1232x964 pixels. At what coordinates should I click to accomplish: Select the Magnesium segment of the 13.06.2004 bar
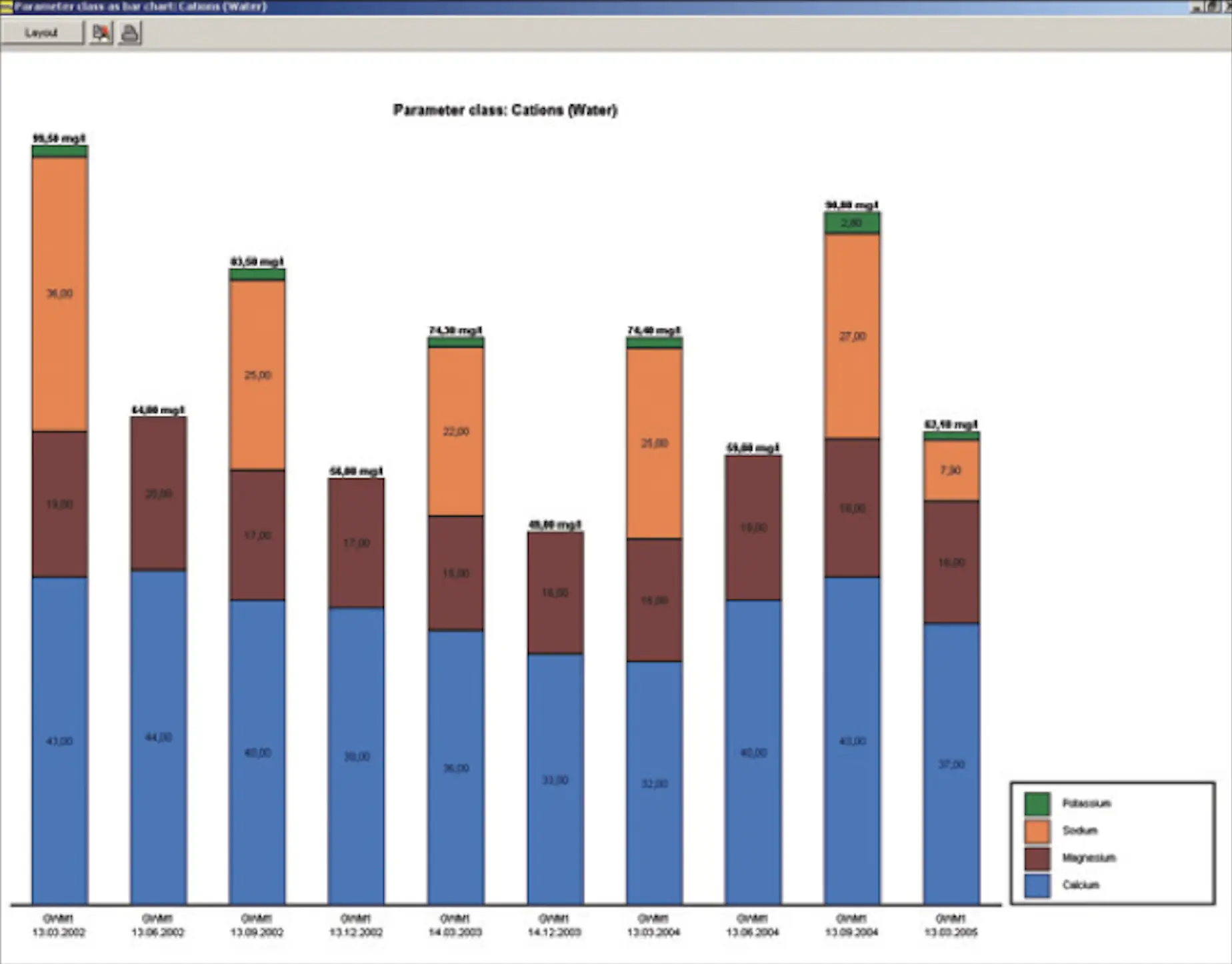coord(753,527)
